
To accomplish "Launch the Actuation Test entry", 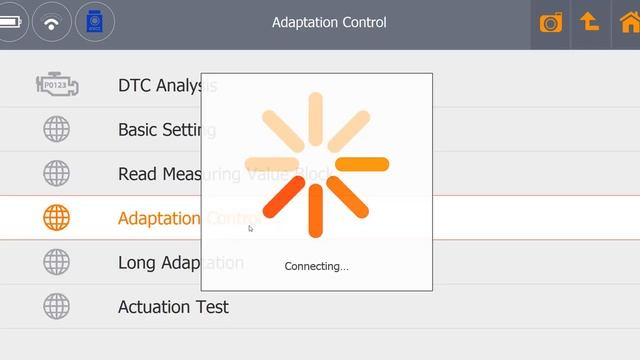I will [320, 307].
